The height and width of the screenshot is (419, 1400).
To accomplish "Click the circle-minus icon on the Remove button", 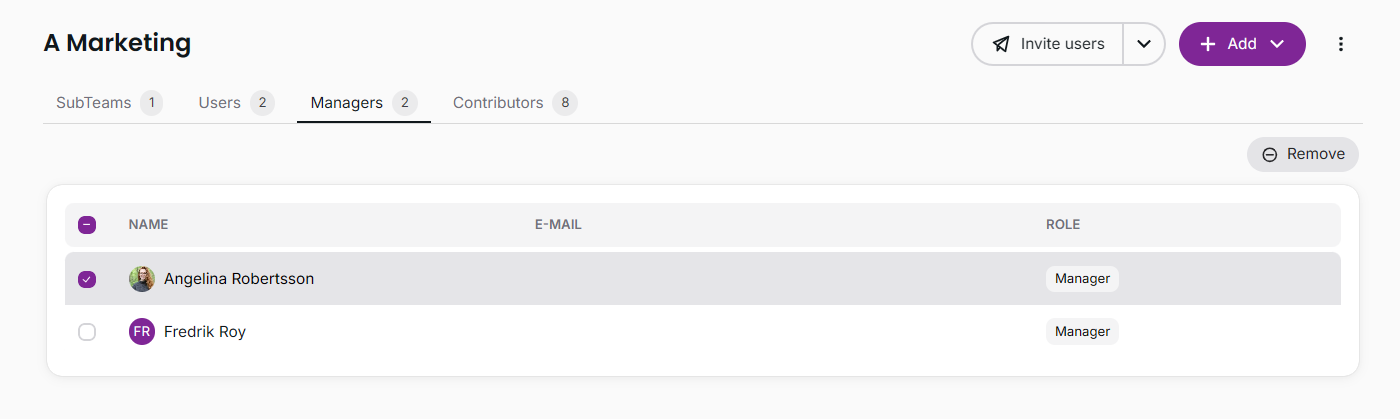I will [x=1270, y=155].
